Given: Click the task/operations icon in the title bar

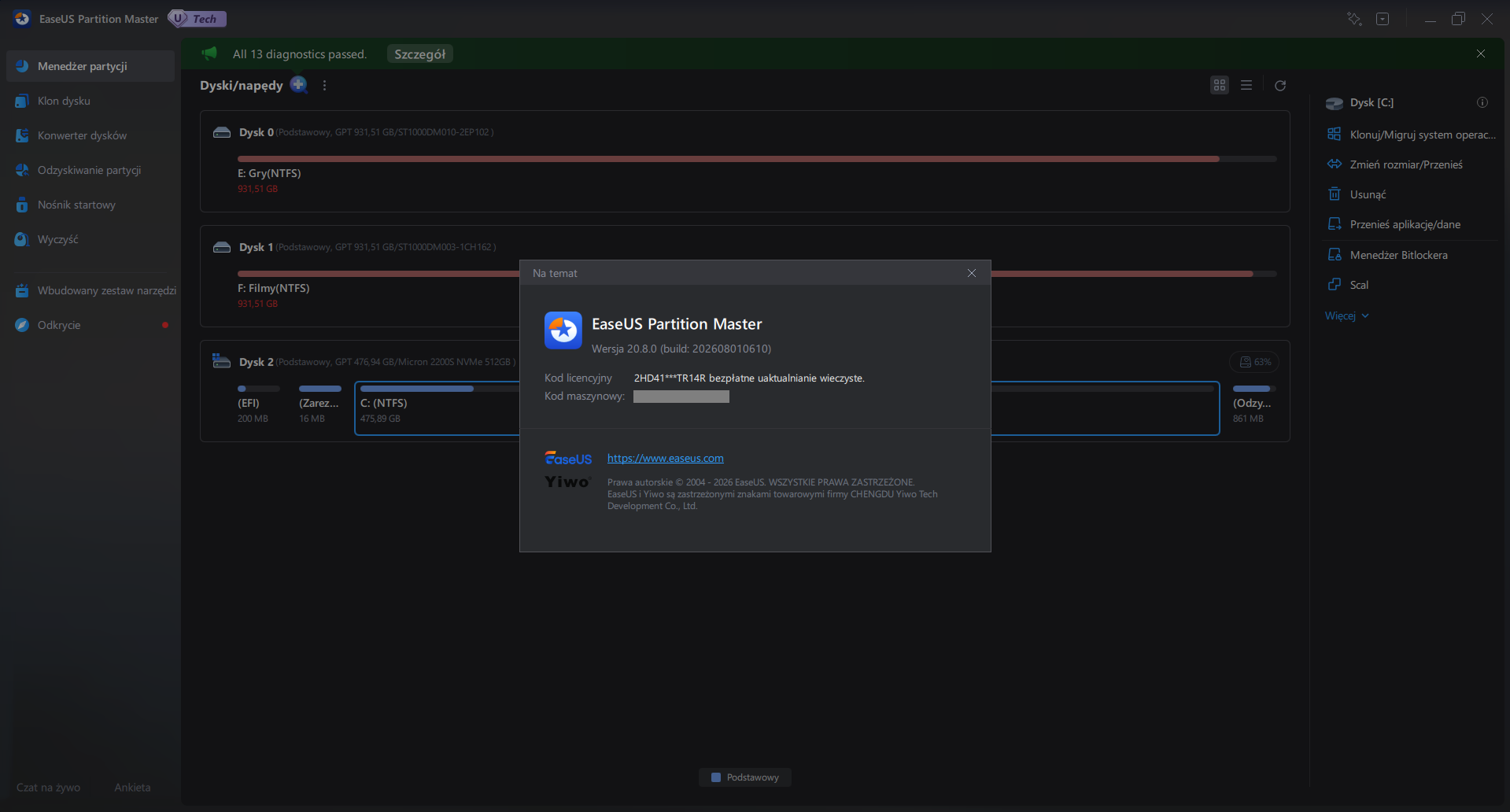Looking at the screenshot, I should pos(1354,19).
